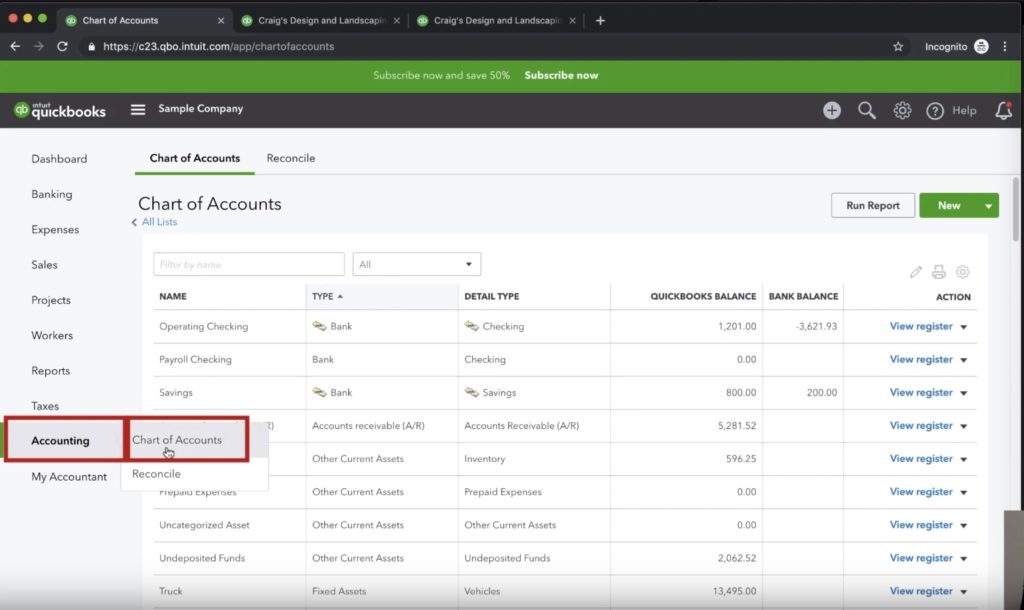This screenshot has width=1024, height=610.
Task: View register for Truck account
Action: click(x=921, y=591)
